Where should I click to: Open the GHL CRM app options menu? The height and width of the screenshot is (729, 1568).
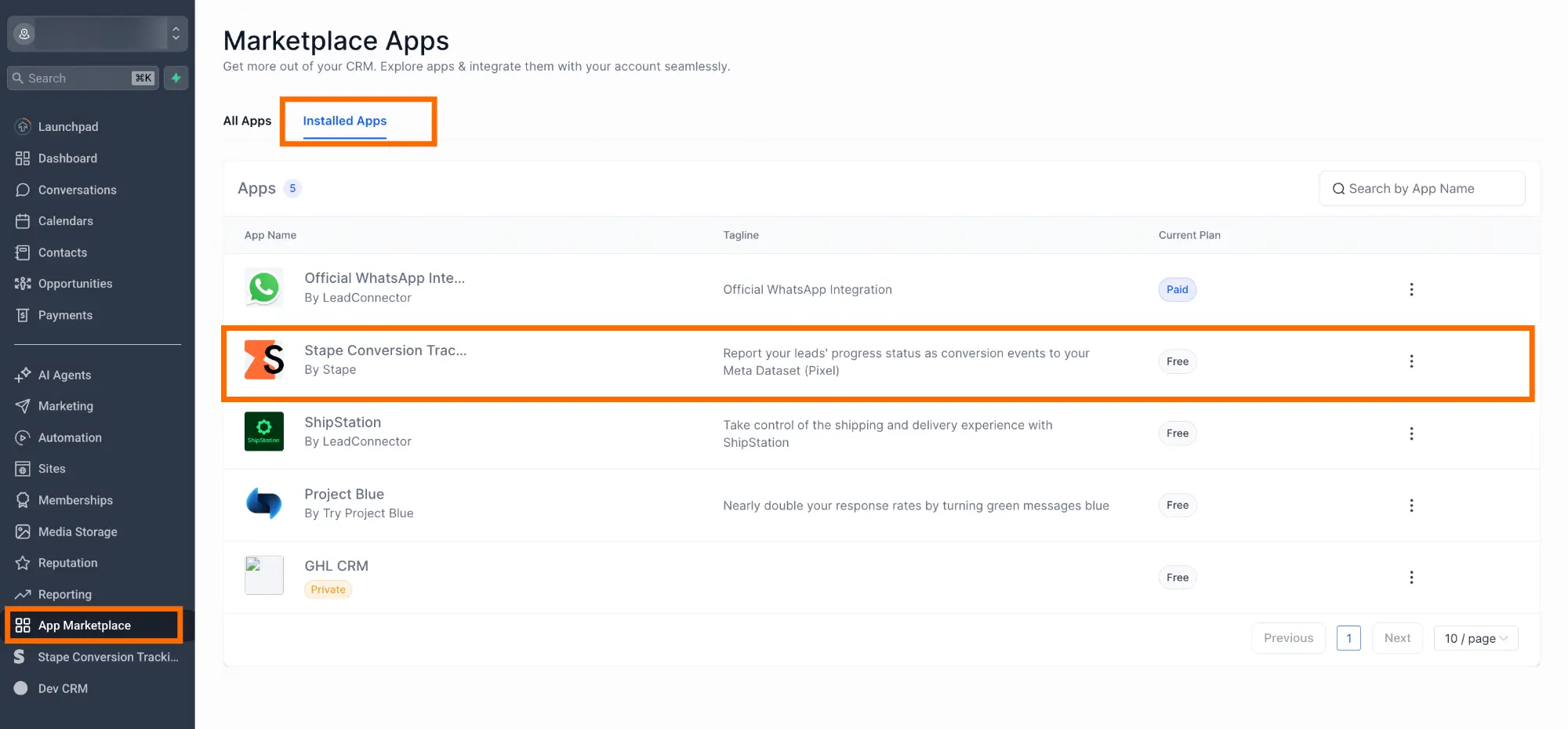point(1412,577)
